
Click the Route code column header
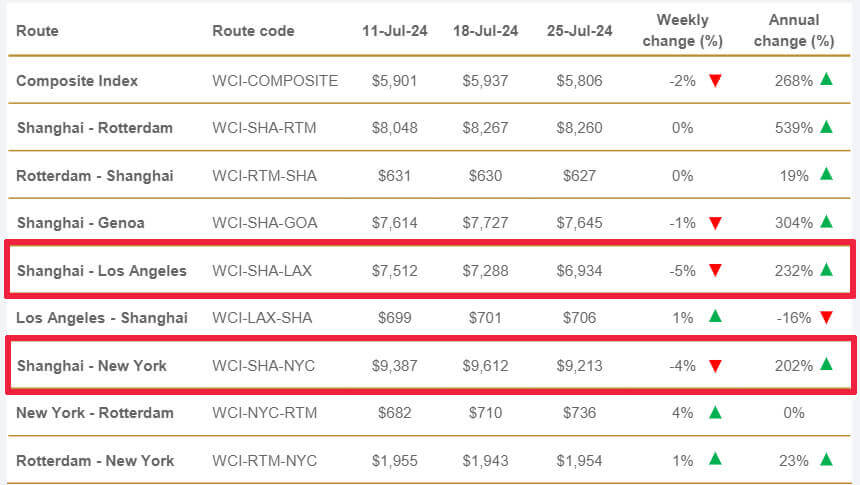click(x=253, y=31)
